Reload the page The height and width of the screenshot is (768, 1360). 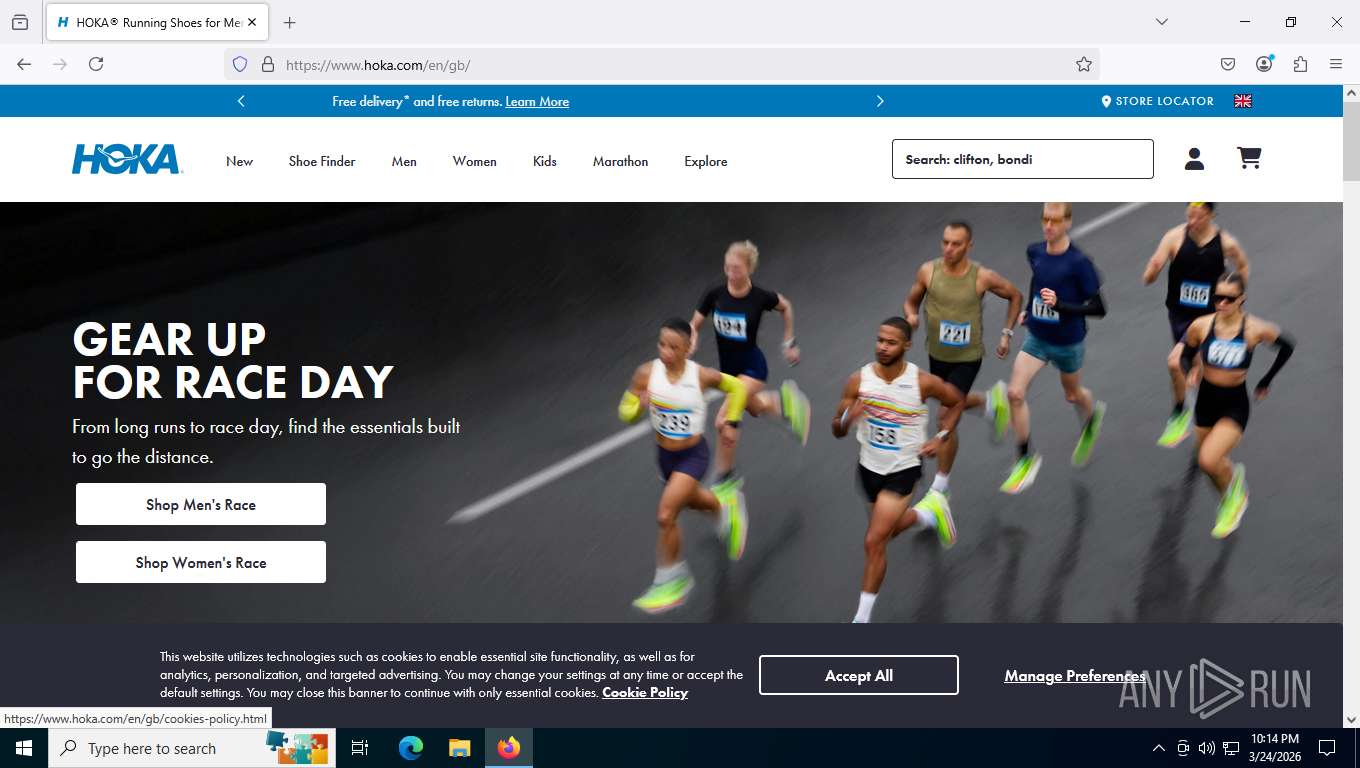(96, 64)
